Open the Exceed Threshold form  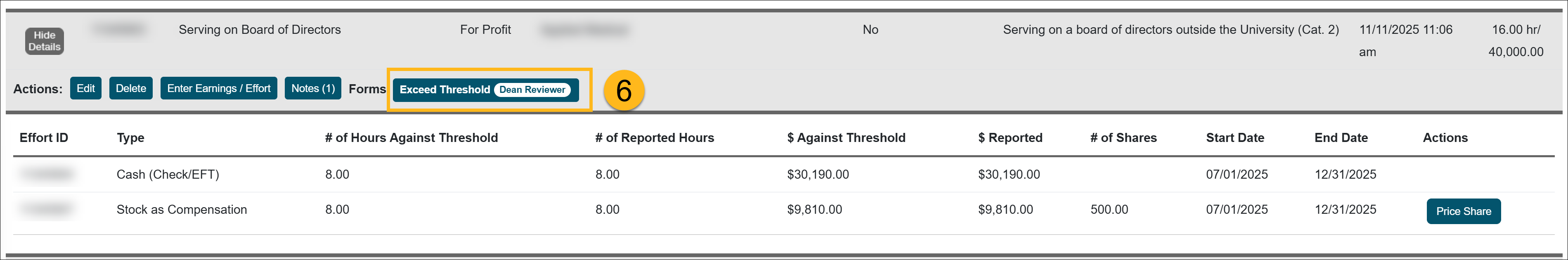point(445,90)
